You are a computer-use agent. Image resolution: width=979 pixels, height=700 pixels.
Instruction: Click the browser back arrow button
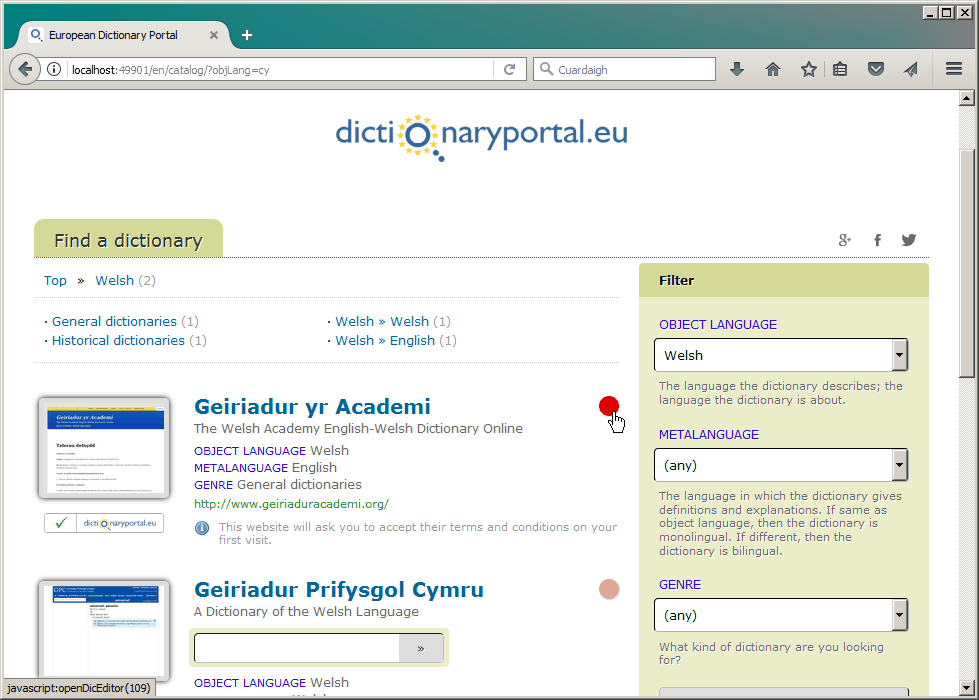25,69
